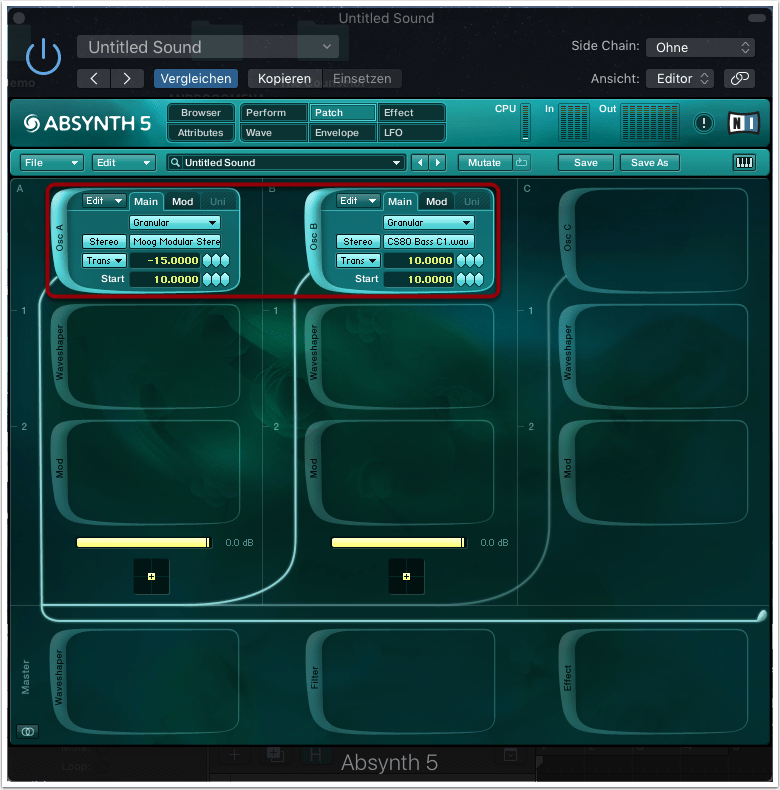This screenshot has height=790, width=780.
Task: Click the overlapping circles icon at bottom left
Action: pyautogui.click(x=28, y=732)
